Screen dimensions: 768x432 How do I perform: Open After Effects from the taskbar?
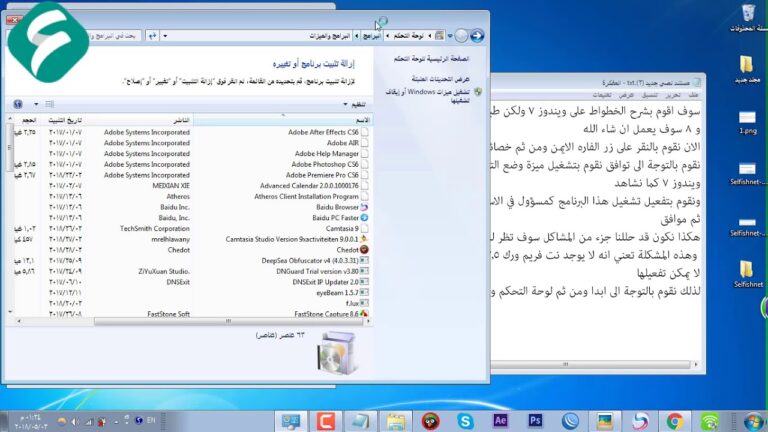click(x=500, y=421)
